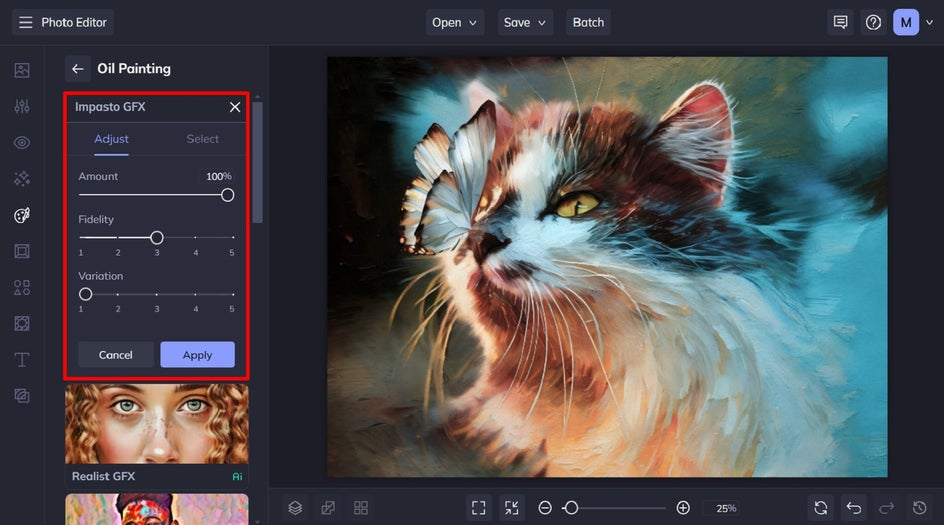Click the Oil Painting panel title
944x525 pixels.
[134, 69]
